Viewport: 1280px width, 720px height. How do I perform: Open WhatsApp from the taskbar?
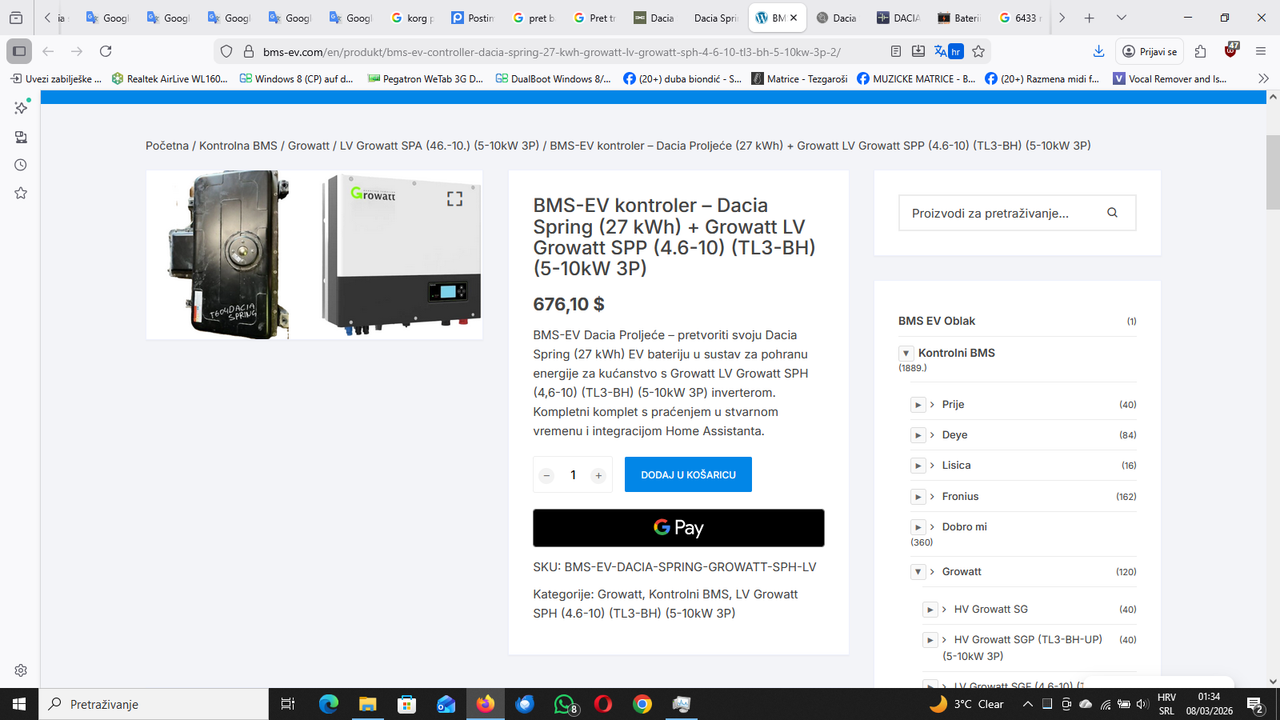[x=564, y=704]
